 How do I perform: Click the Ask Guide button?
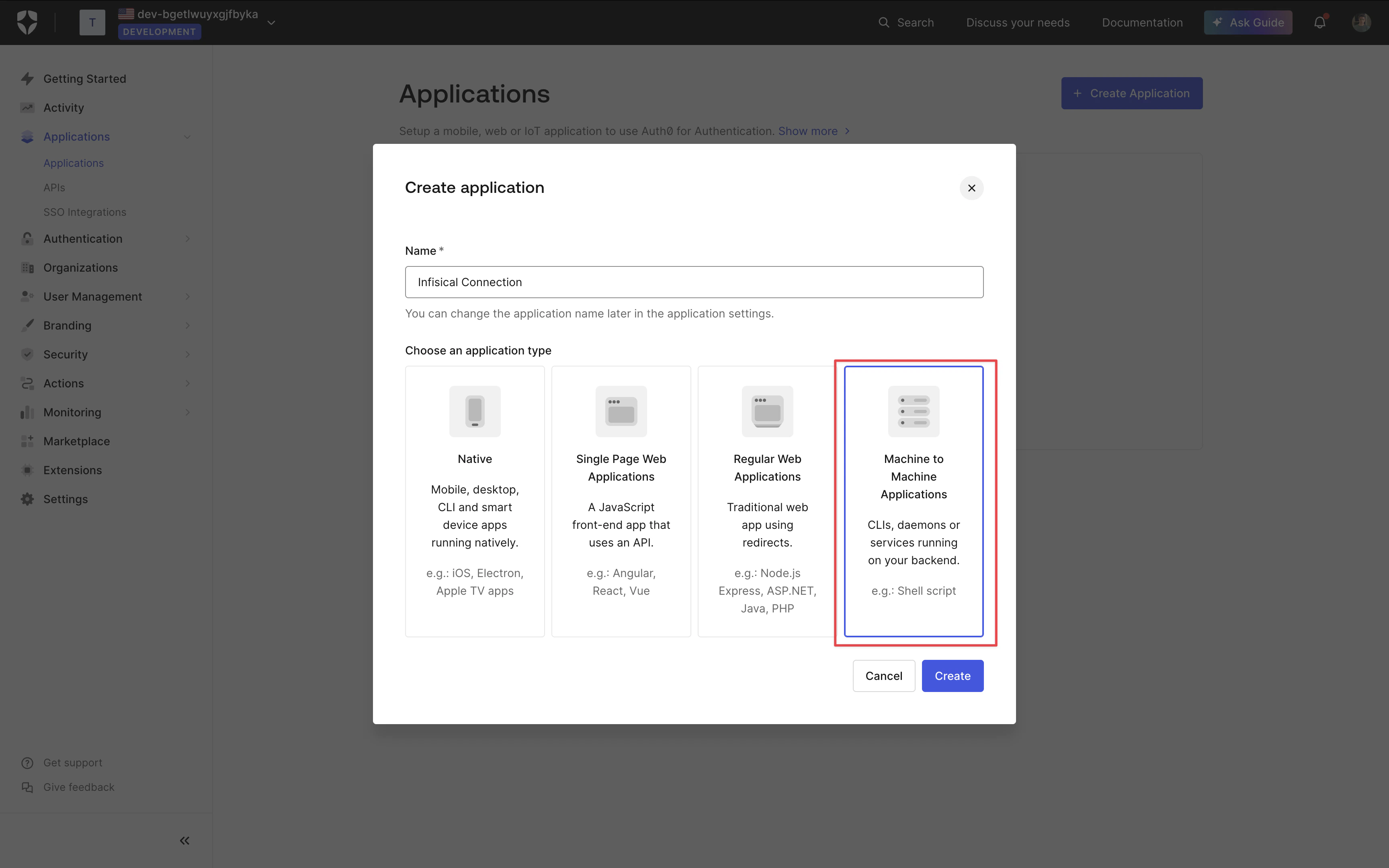pos(1248,23)
